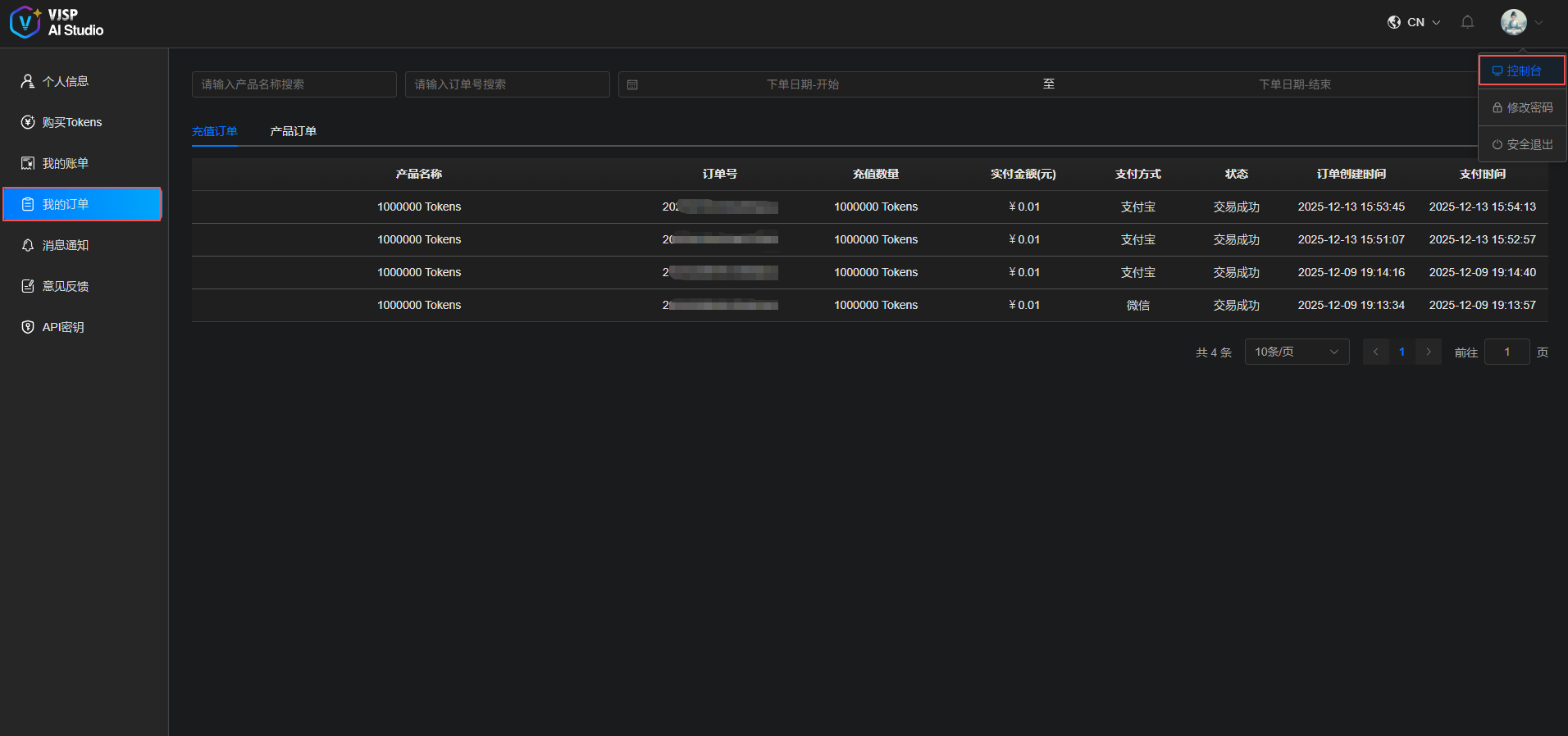Click the VJSP AI Studio logo
1568x736 pixels.
[x=57, y=22]
